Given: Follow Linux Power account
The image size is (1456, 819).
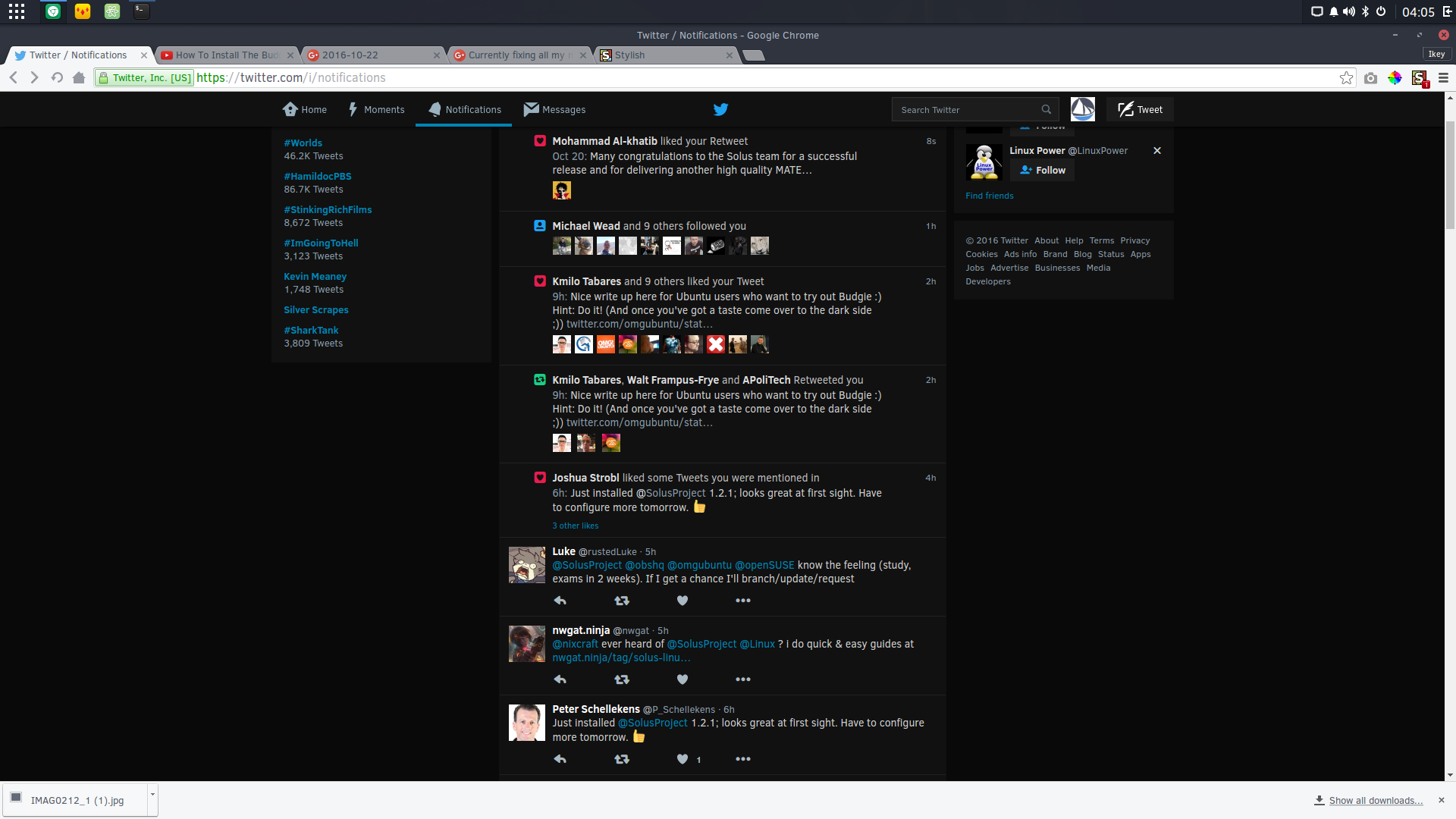Looking at the screenshot, I should tap(1043, 171).
